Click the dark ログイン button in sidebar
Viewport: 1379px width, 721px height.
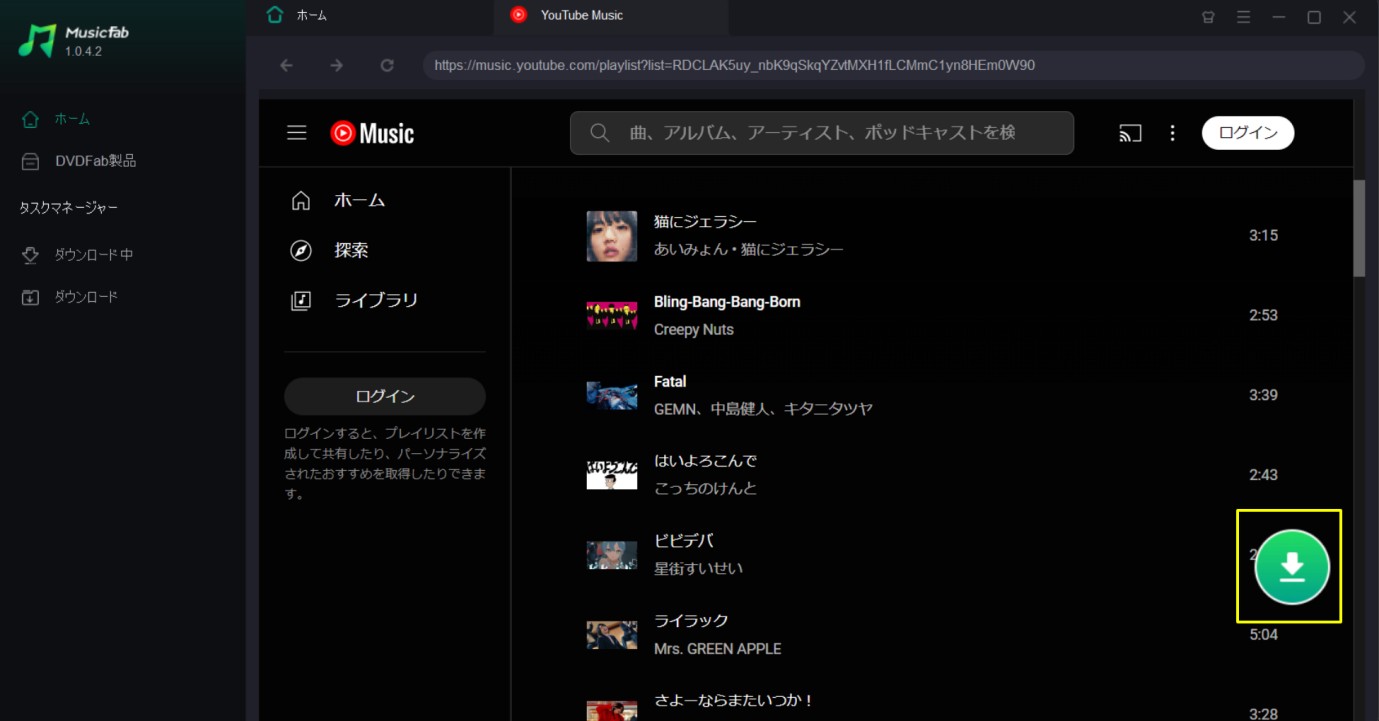(385, 396)
